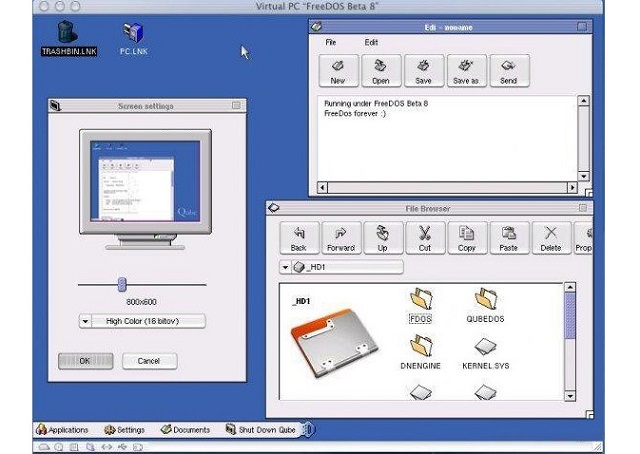
Task: Go Back in File Browser
Action: [x=299, y=238]
